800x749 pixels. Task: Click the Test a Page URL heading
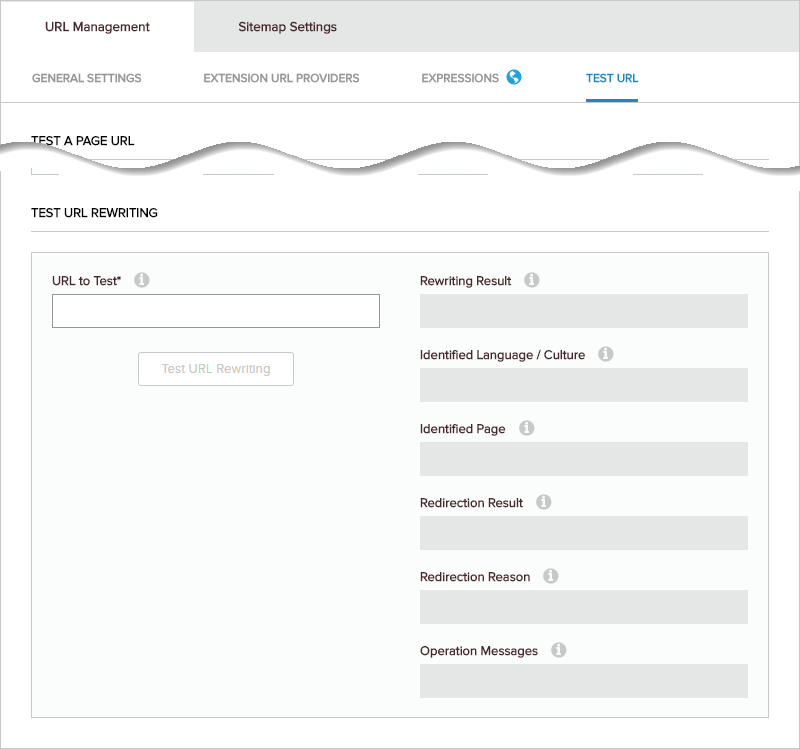(x=83, y=141)
